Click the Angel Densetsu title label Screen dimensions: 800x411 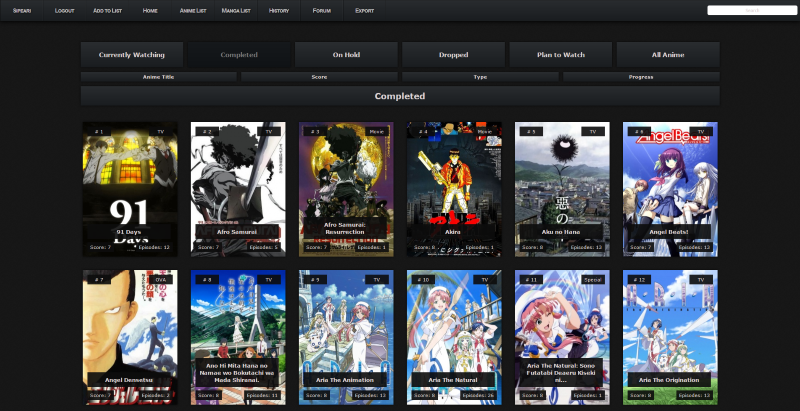[x=129, y=379]
